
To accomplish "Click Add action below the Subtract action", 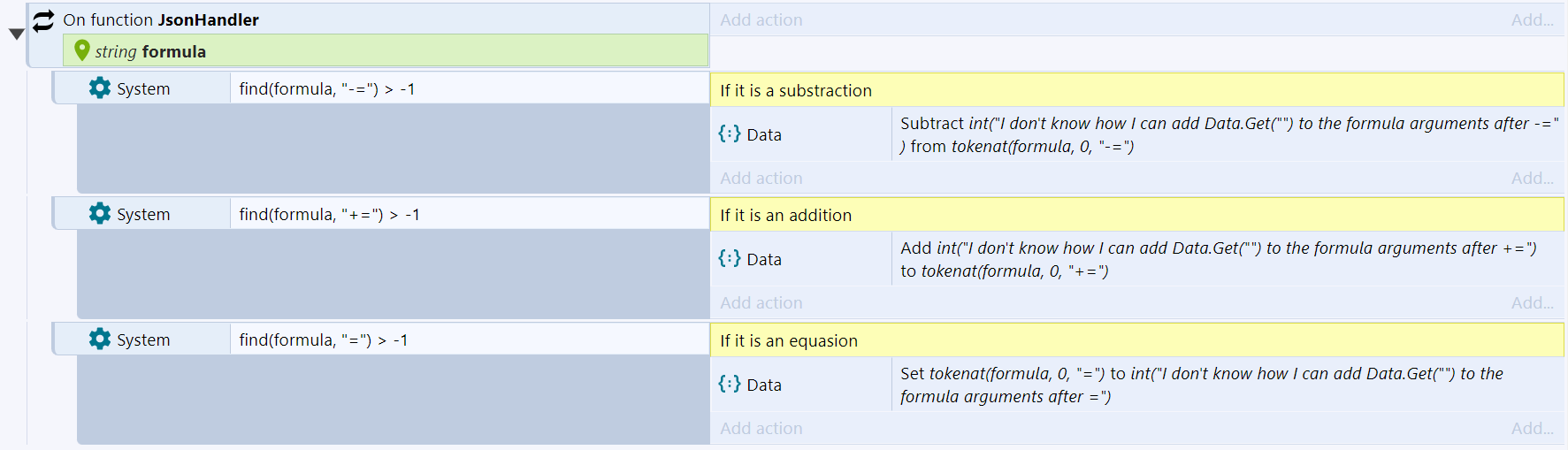I will coord(761,178).
